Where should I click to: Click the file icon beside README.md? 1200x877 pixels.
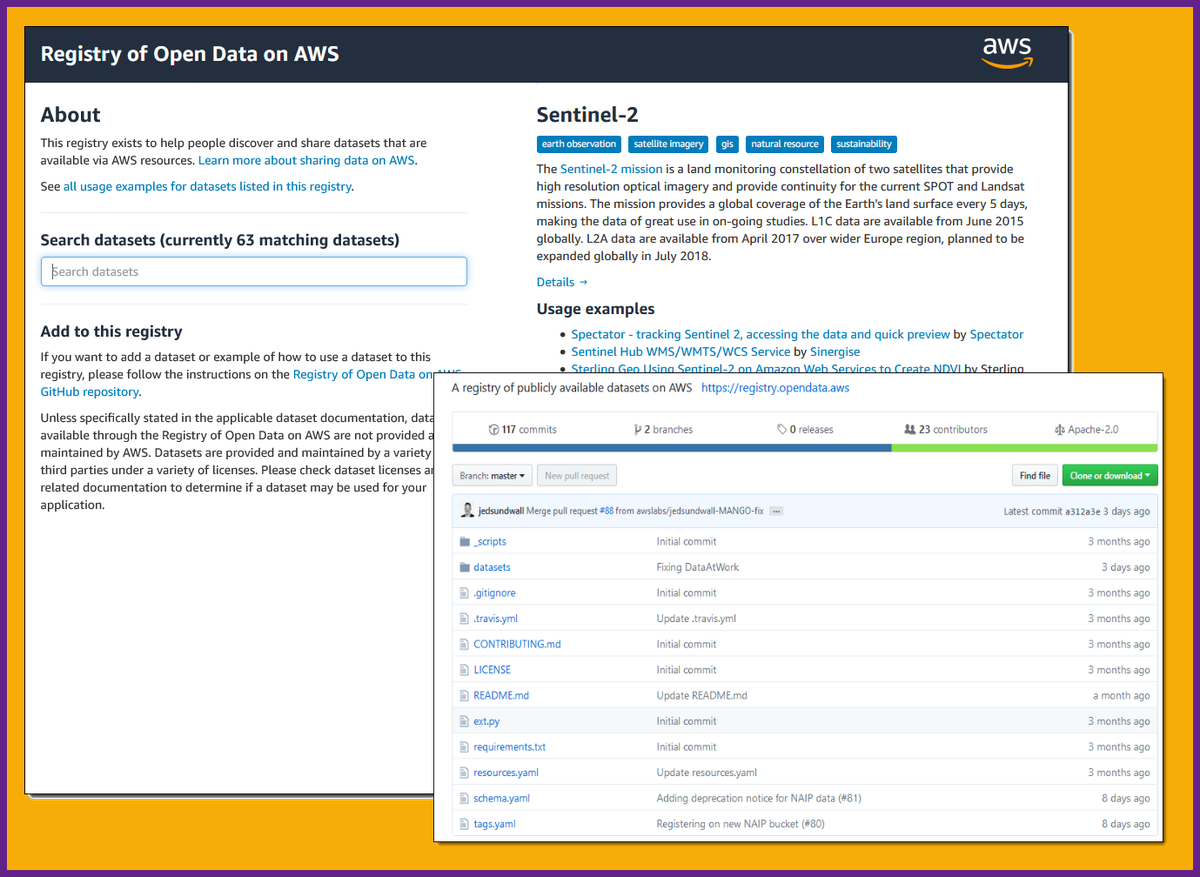point(464,695)
